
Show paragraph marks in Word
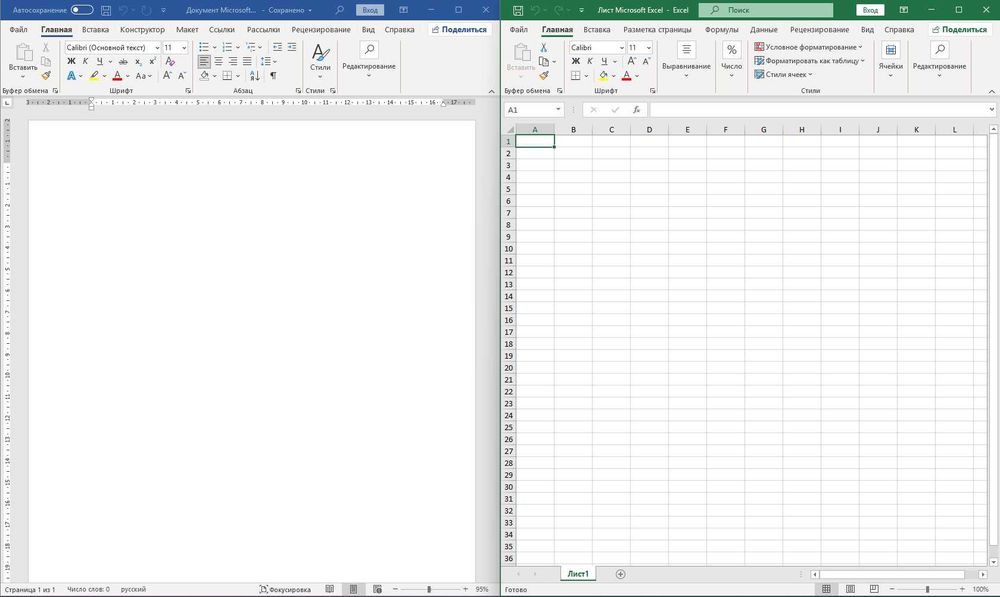pos(273,75)
